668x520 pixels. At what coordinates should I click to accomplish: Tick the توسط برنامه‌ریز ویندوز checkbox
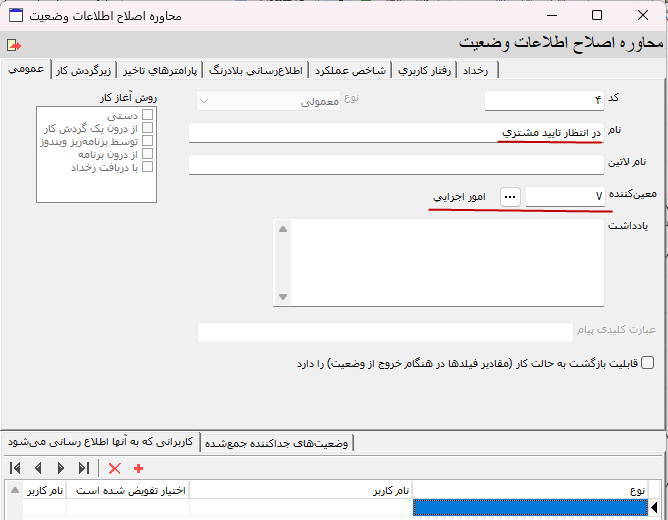pos(148,141)
